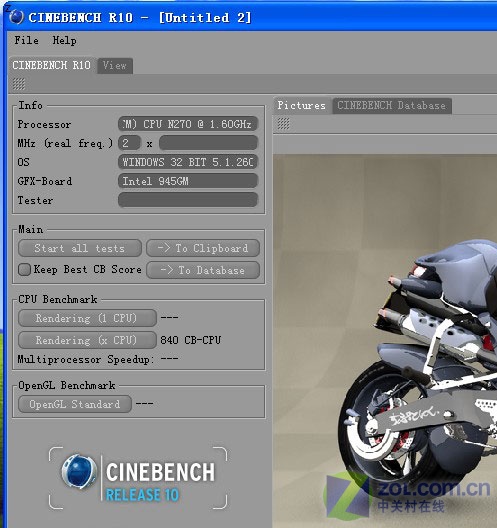Click the blue sphere in the bottom logo
This screenshot has height=528, width=497.
click(79, 471)
